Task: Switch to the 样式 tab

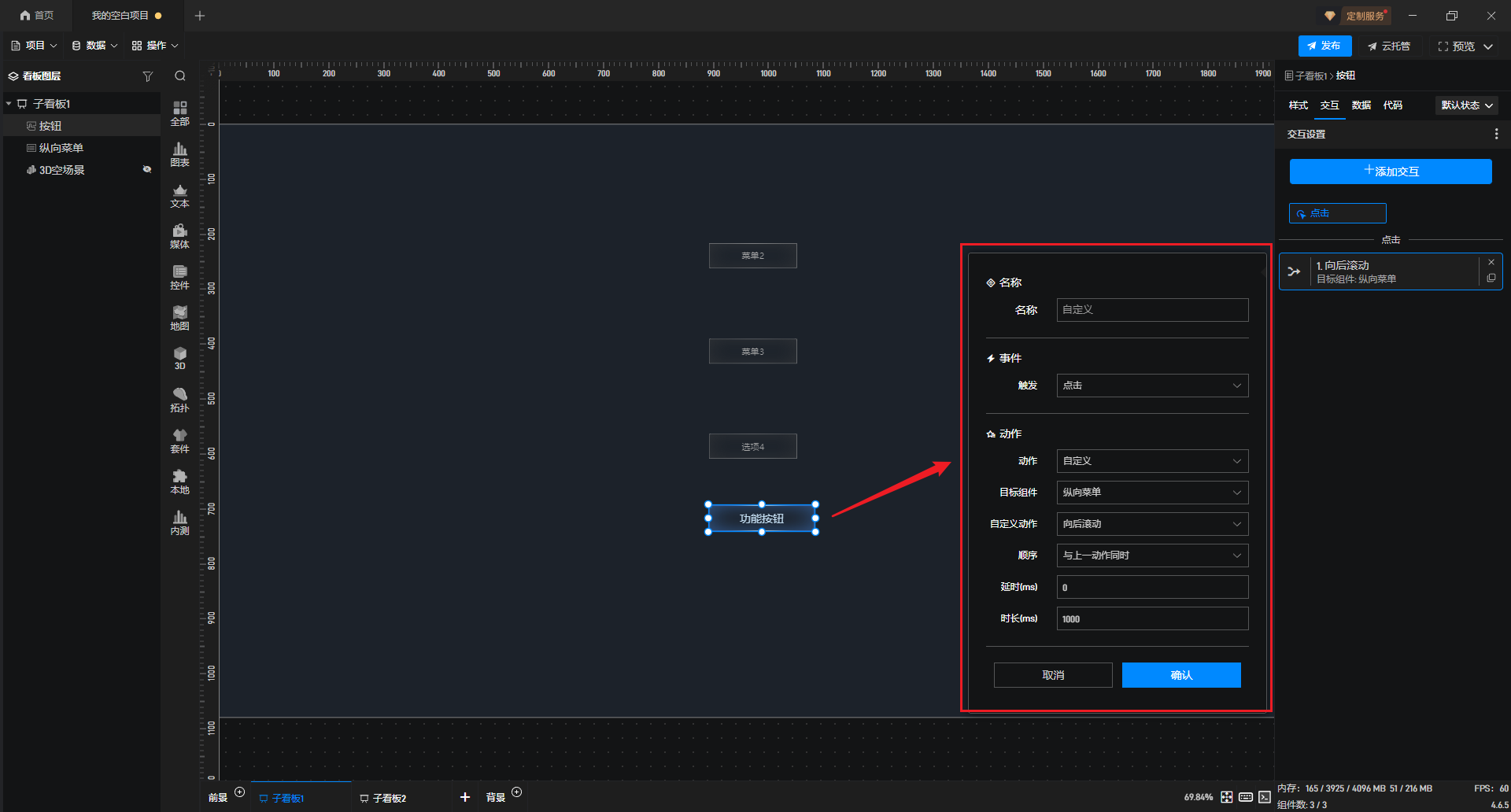Action: click(x=1298, y=105)
